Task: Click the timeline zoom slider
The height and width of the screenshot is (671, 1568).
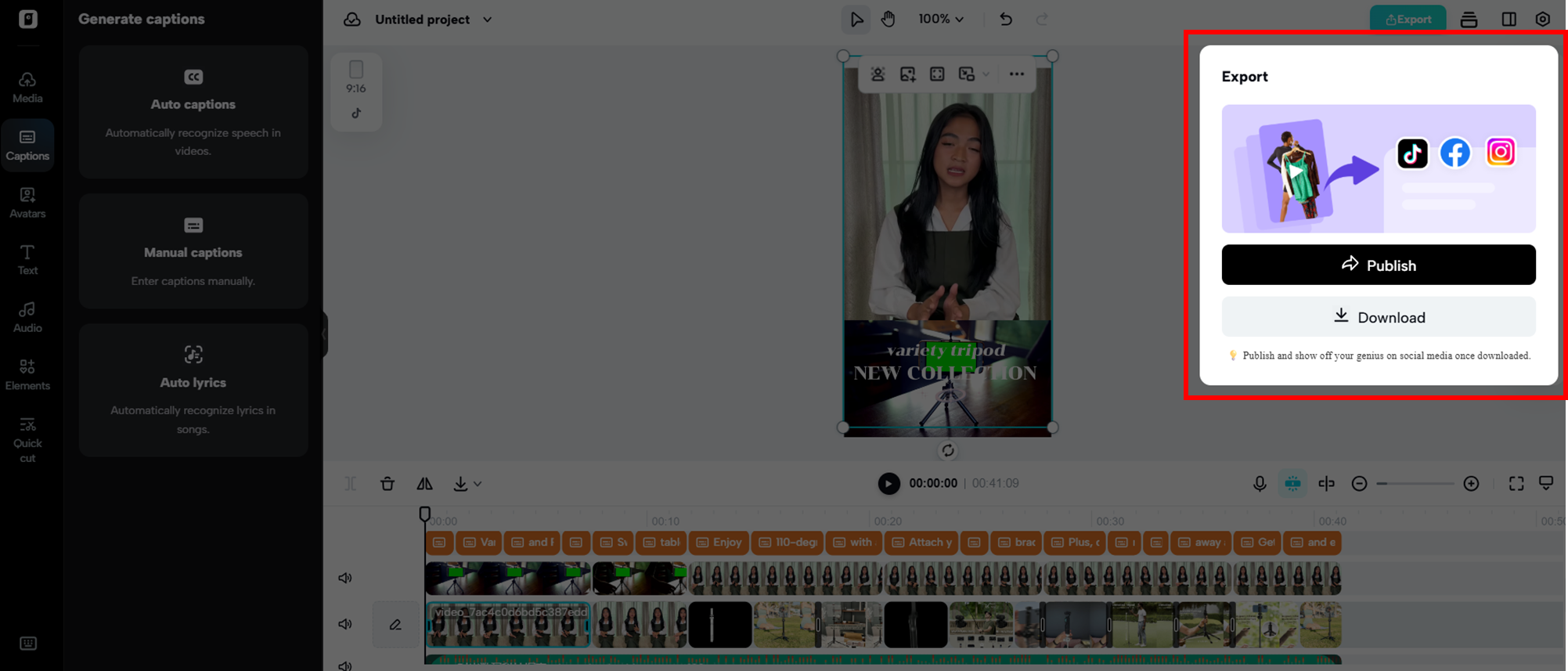Action: pyautogui.click(x=1415, y=484)
